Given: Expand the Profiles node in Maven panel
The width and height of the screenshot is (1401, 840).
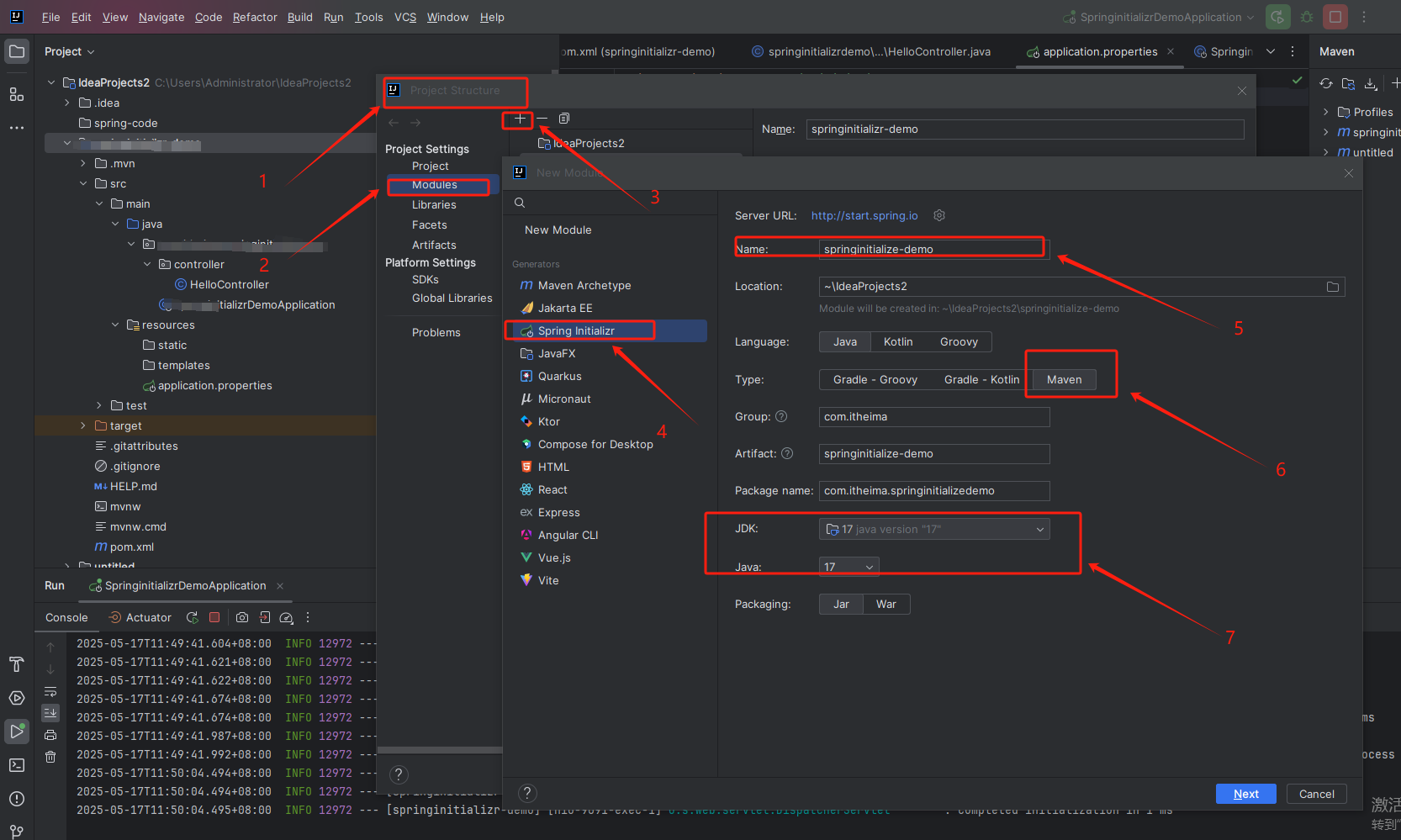Looking at the screenshot, I should 1326,112.
